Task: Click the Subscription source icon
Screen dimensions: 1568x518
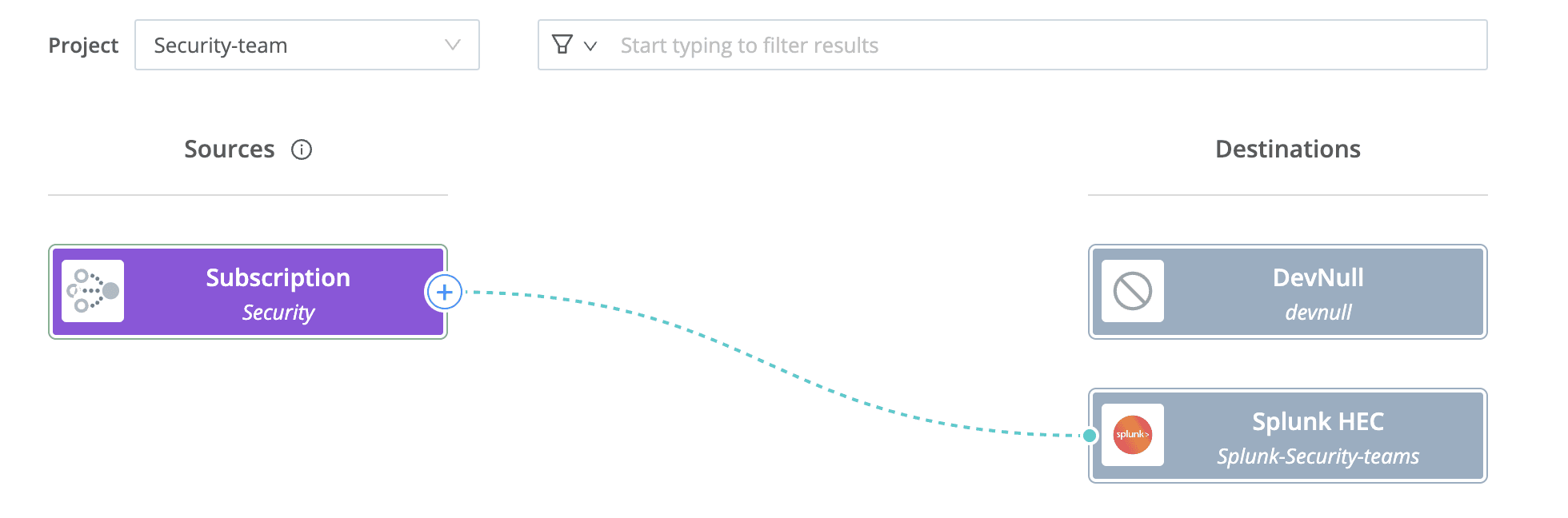Action: coord(94,292)
